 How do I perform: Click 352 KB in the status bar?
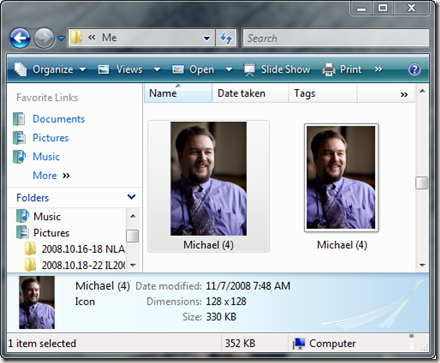coord(240,343)
